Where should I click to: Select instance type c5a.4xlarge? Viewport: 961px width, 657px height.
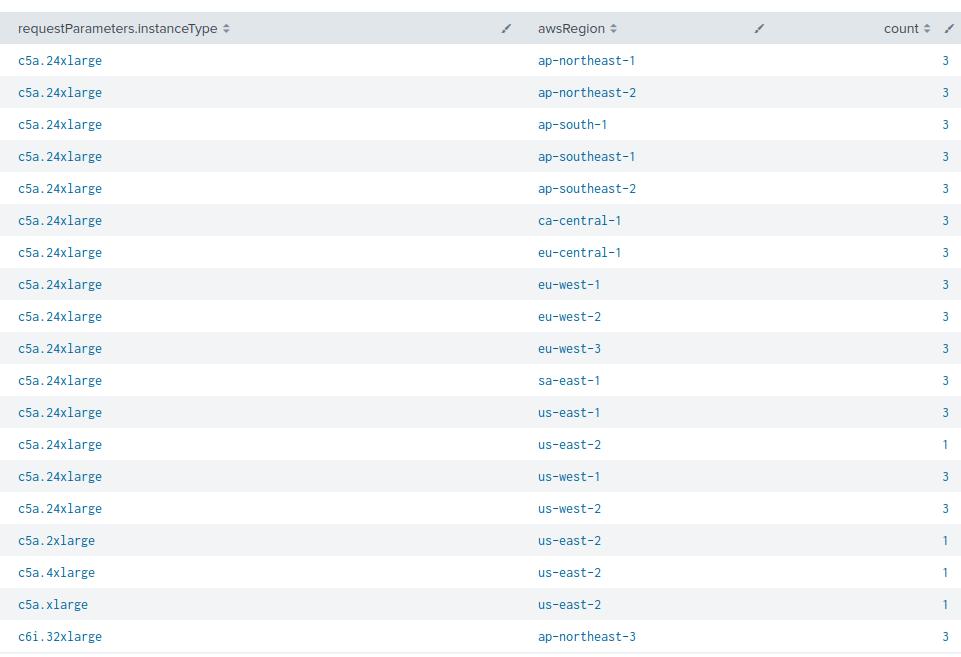pyautogui.click(x=56, y=572)
